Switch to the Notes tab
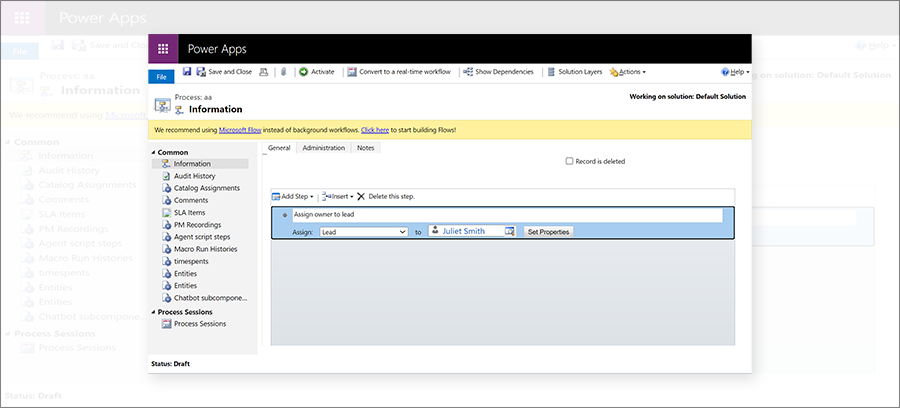Viewport: 900px width, 408px height. (366, 147)
